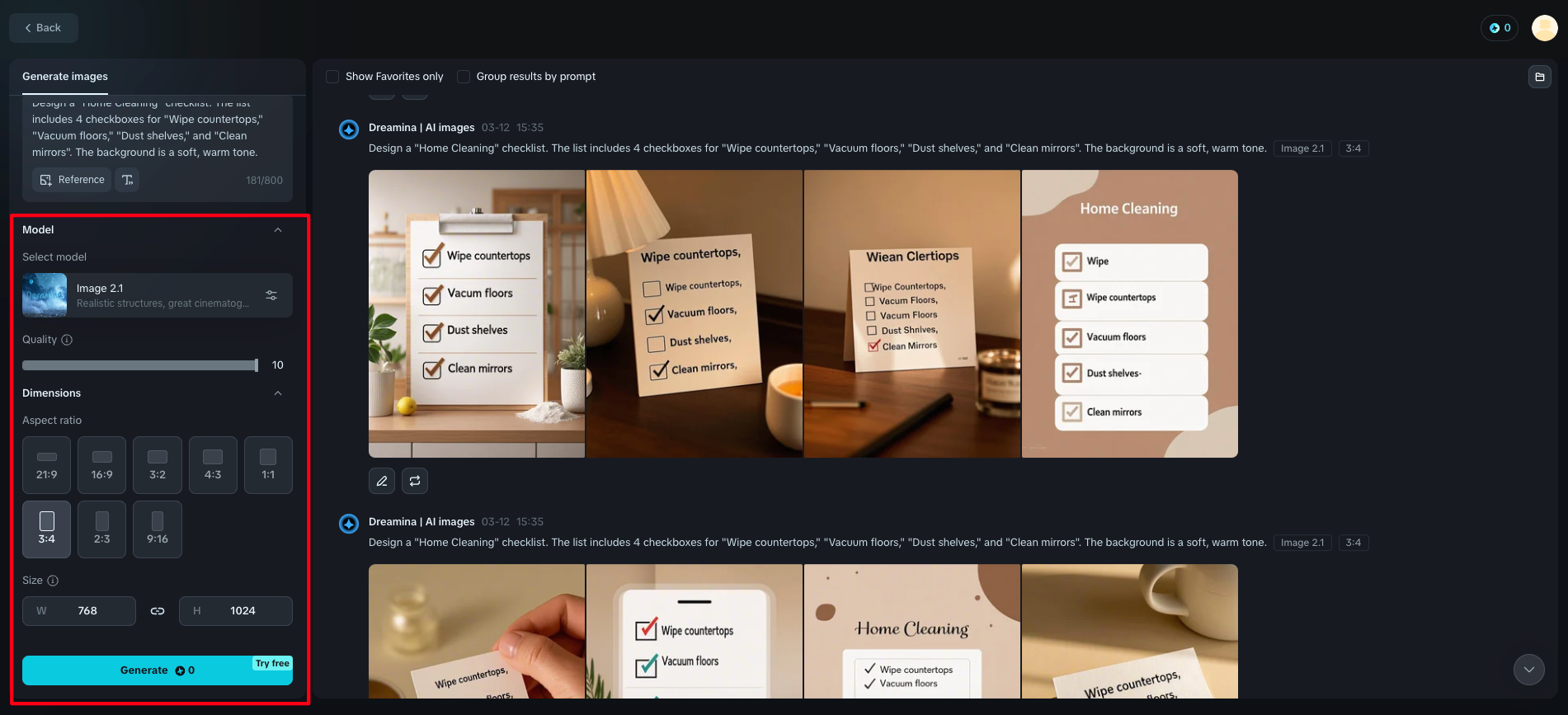Click the Quality value 10

pos(278,365)
